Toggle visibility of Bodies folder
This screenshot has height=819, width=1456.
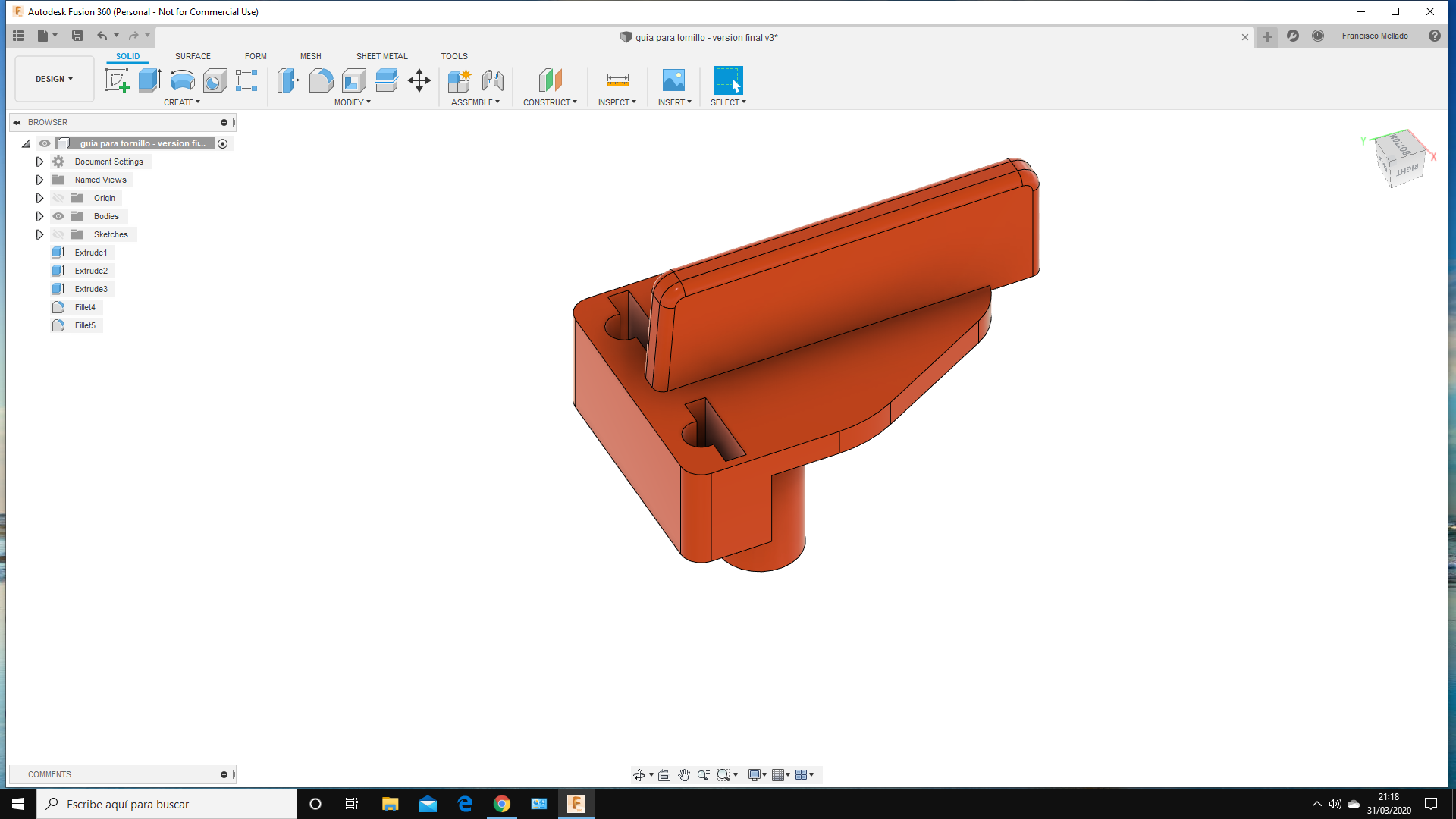tap(58, 216)
